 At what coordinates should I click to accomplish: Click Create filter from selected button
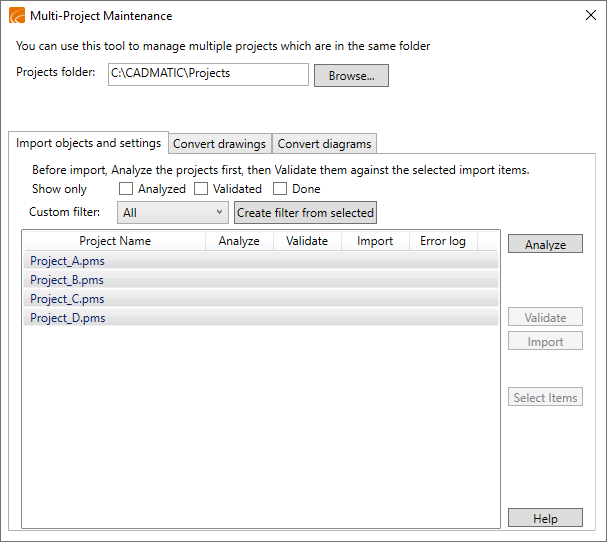pyautogui.click(x=305, y=212)
